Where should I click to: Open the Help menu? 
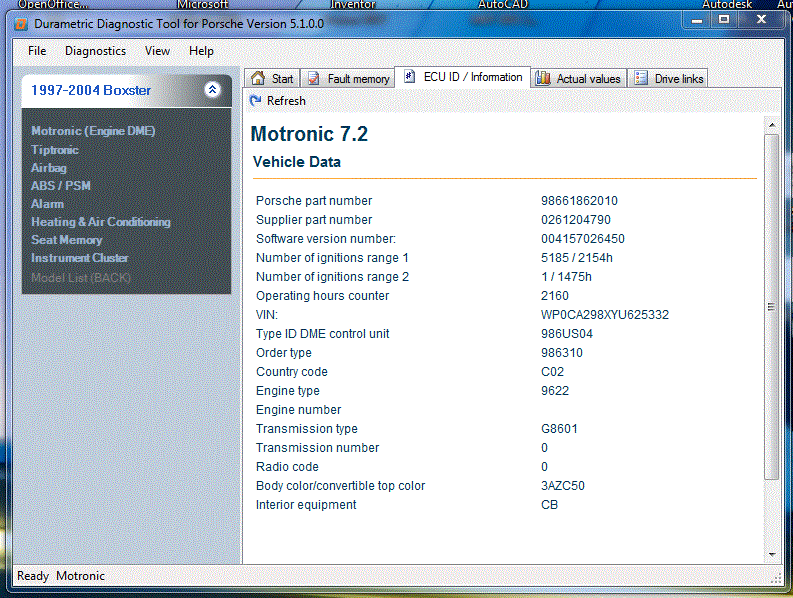click(x=201, y=51)
